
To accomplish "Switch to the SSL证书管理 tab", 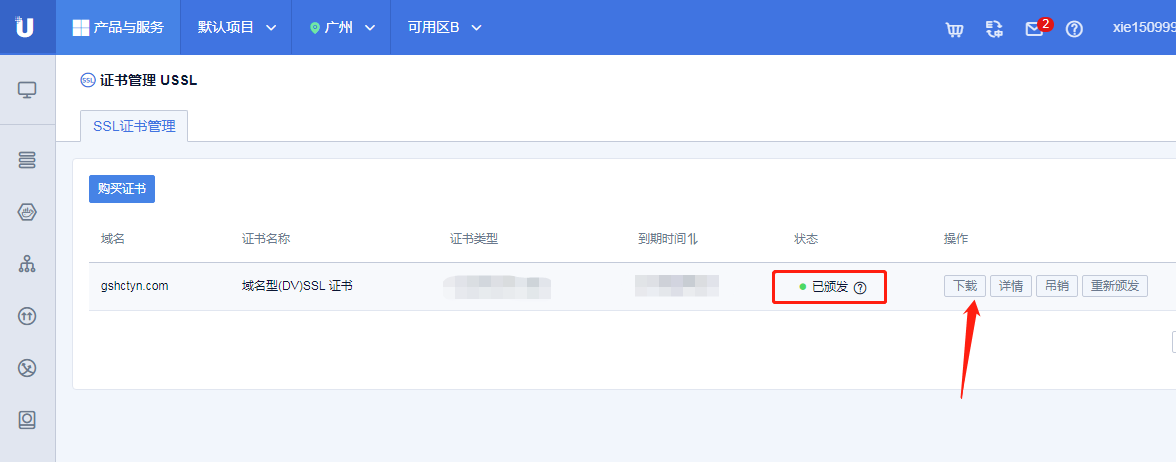I will pyautogui.click(x=134, y=126).
